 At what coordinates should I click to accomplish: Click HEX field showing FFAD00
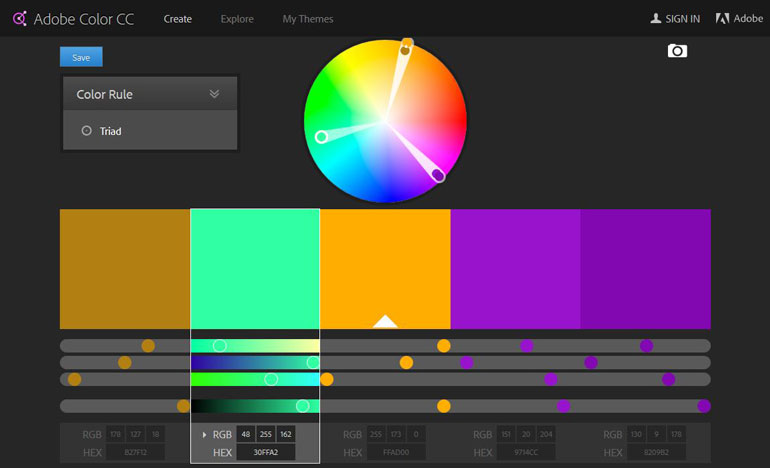point(396,452)
